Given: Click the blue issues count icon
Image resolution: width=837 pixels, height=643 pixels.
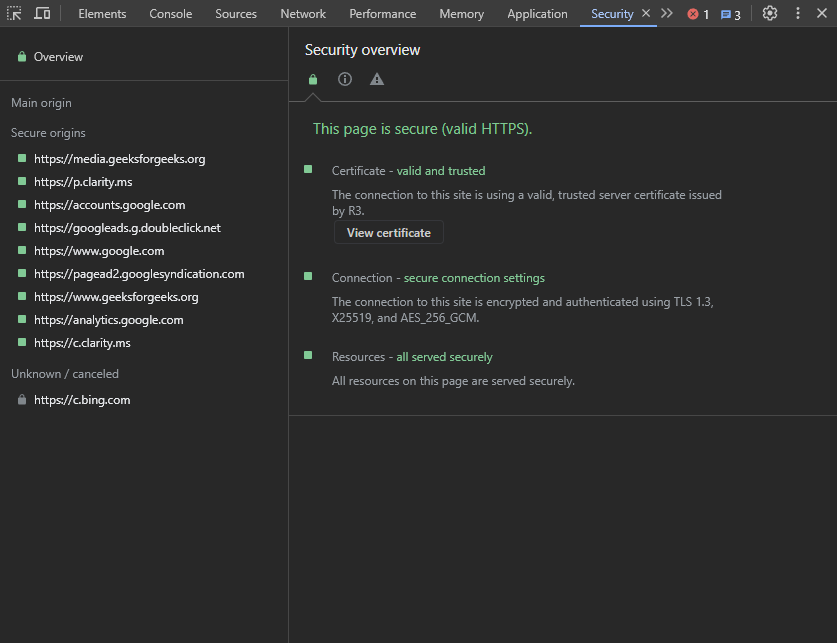Looking at the screenshot, I should [x=731, y=14].
